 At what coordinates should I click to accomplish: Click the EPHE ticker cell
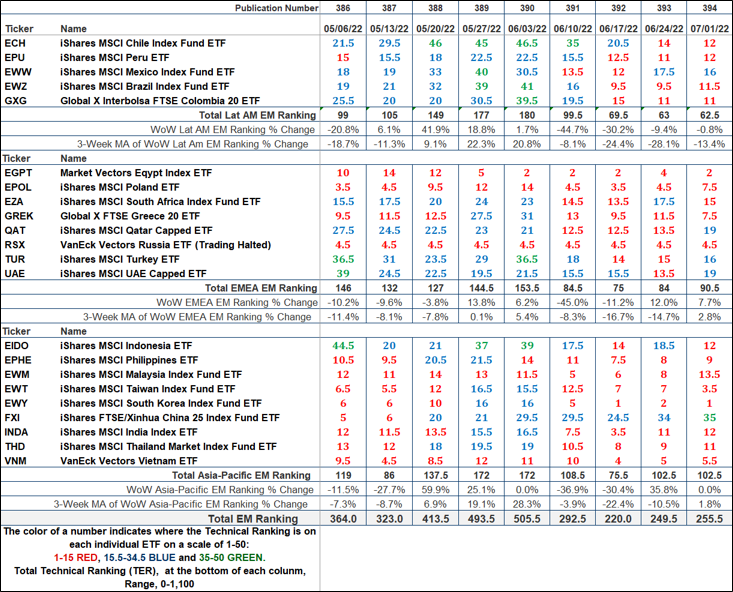click(x=18, y=361)
